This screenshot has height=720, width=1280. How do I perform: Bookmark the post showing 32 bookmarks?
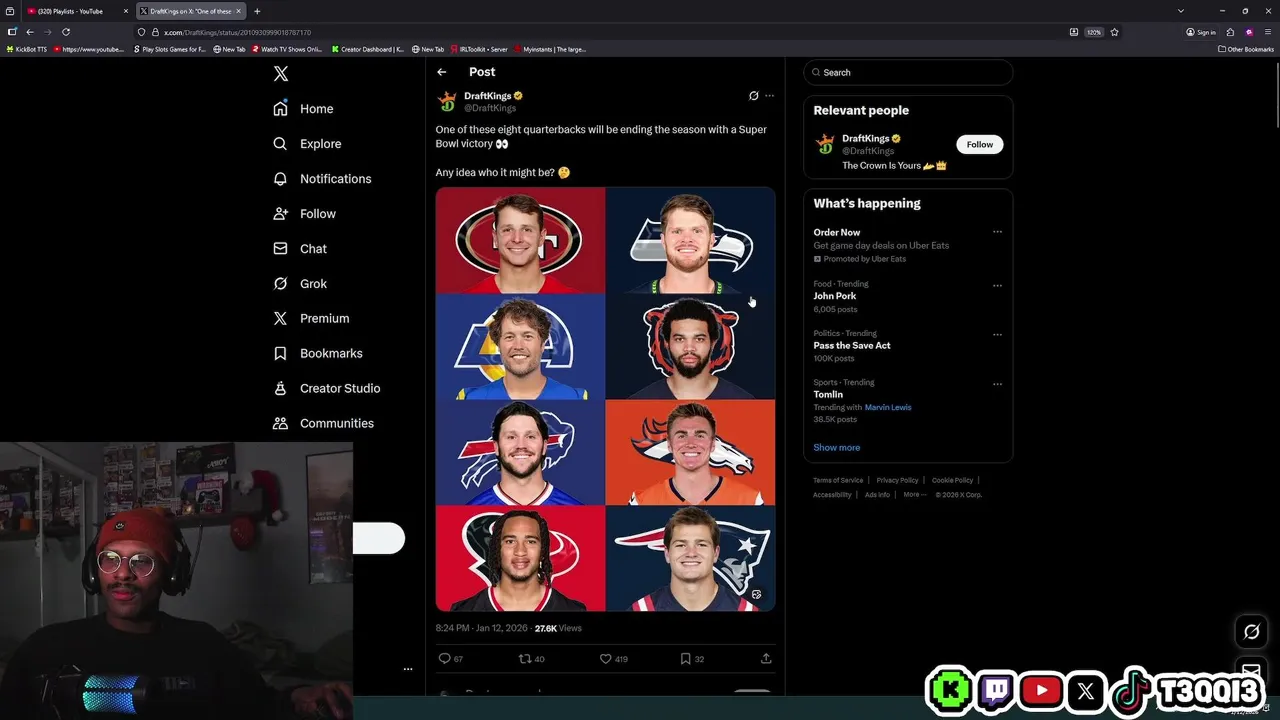(685, 659)
